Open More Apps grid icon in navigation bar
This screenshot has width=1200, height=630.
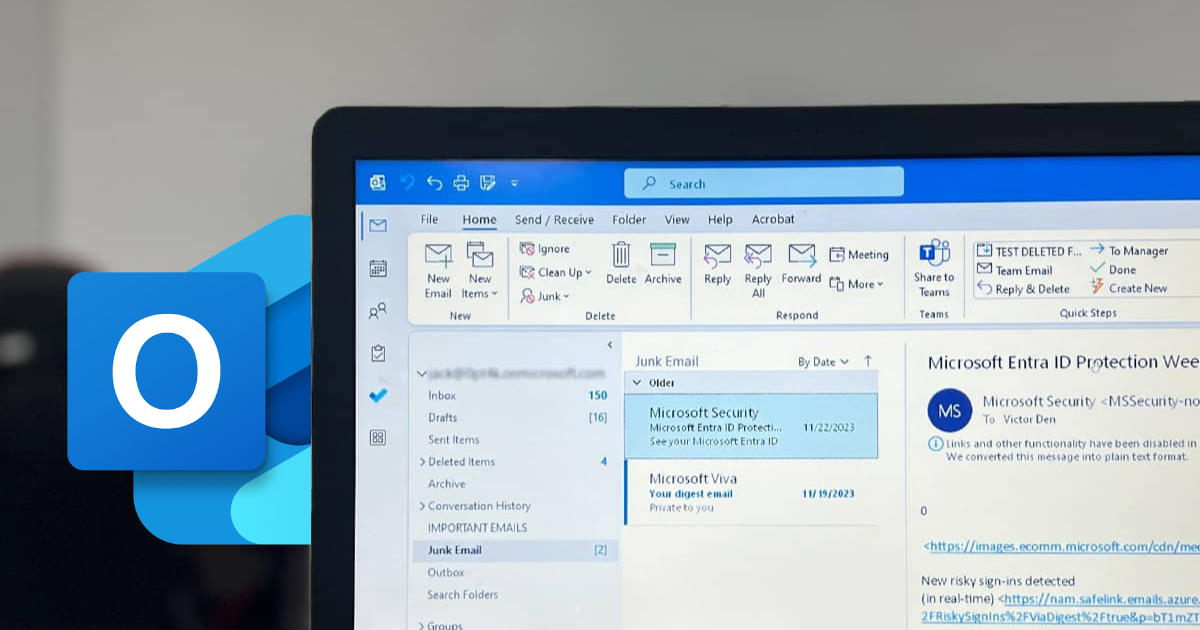pyautogui.click(x=377, y=437)
